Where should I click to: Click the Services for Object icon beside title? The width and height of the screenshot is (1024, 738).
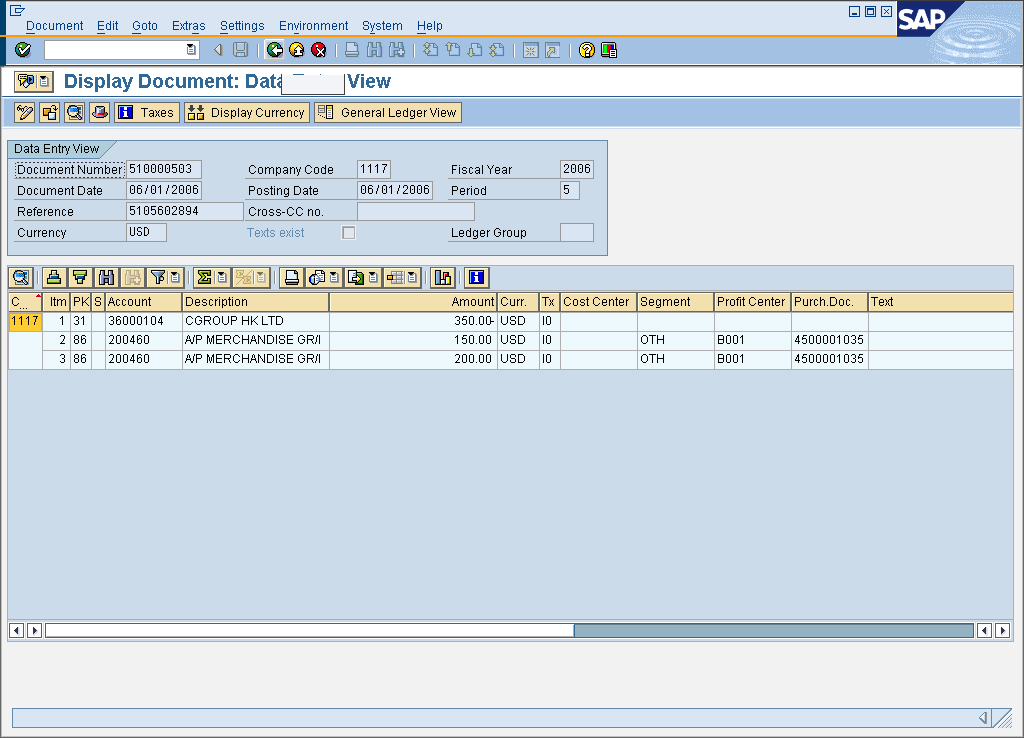[x=26, y=81]
